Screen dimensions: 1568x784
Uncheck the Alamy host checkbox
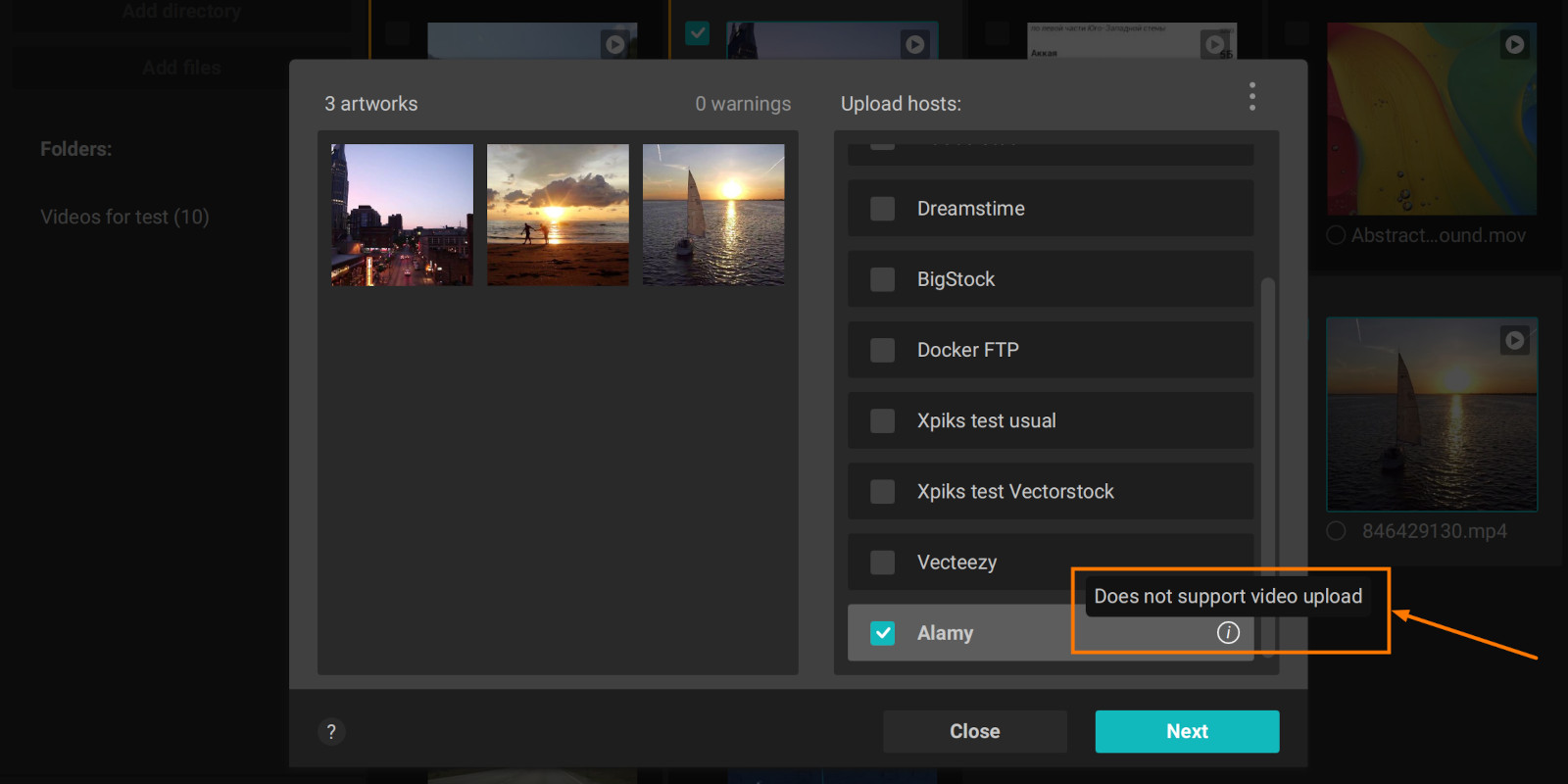click(882, 633)
